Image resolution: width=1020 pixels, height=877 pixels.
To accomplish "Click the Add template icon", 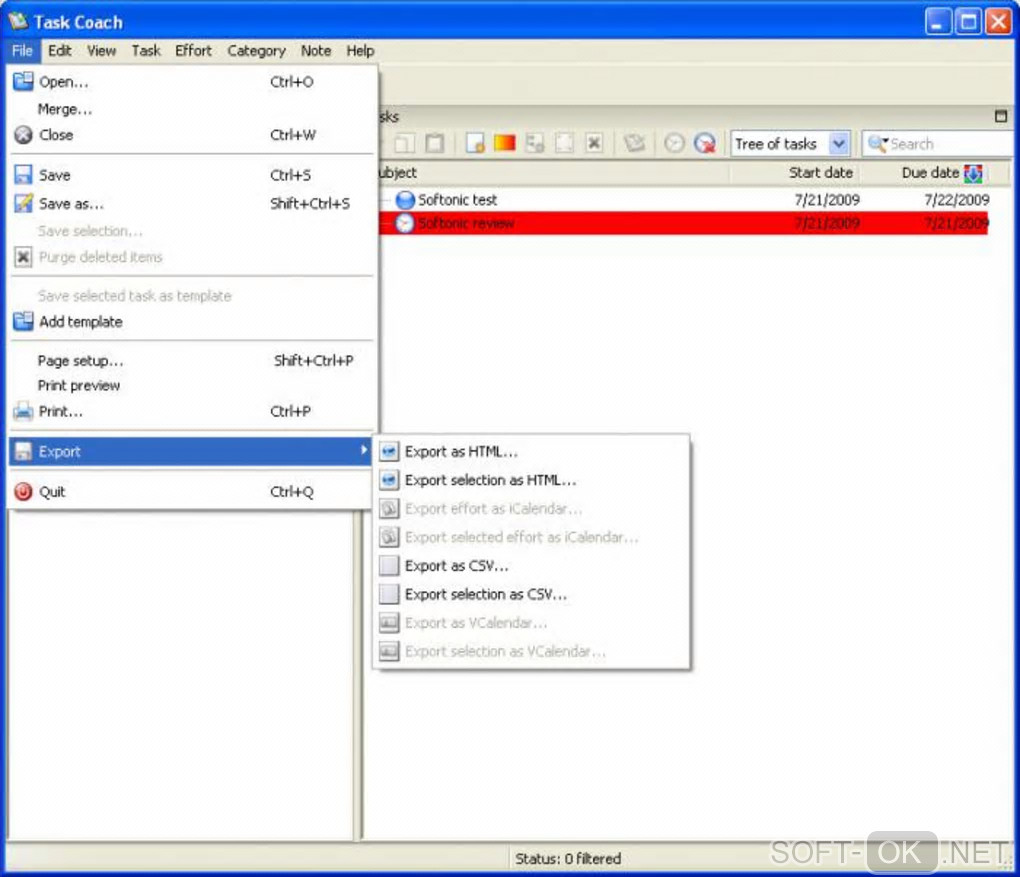I will (23, 321).
